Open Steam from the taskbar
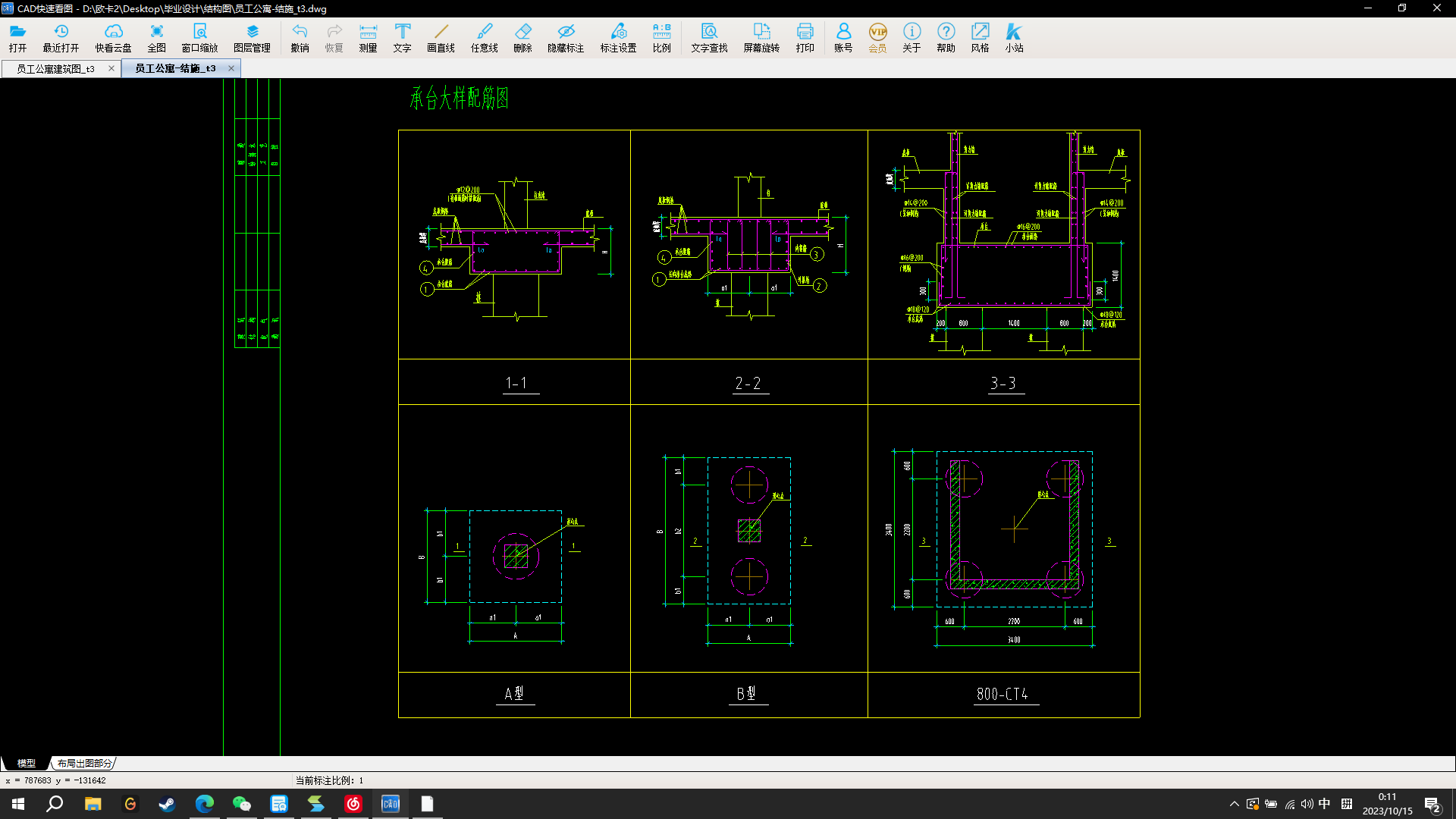This screenshot has width=1456, height=819. click(167, 804)
